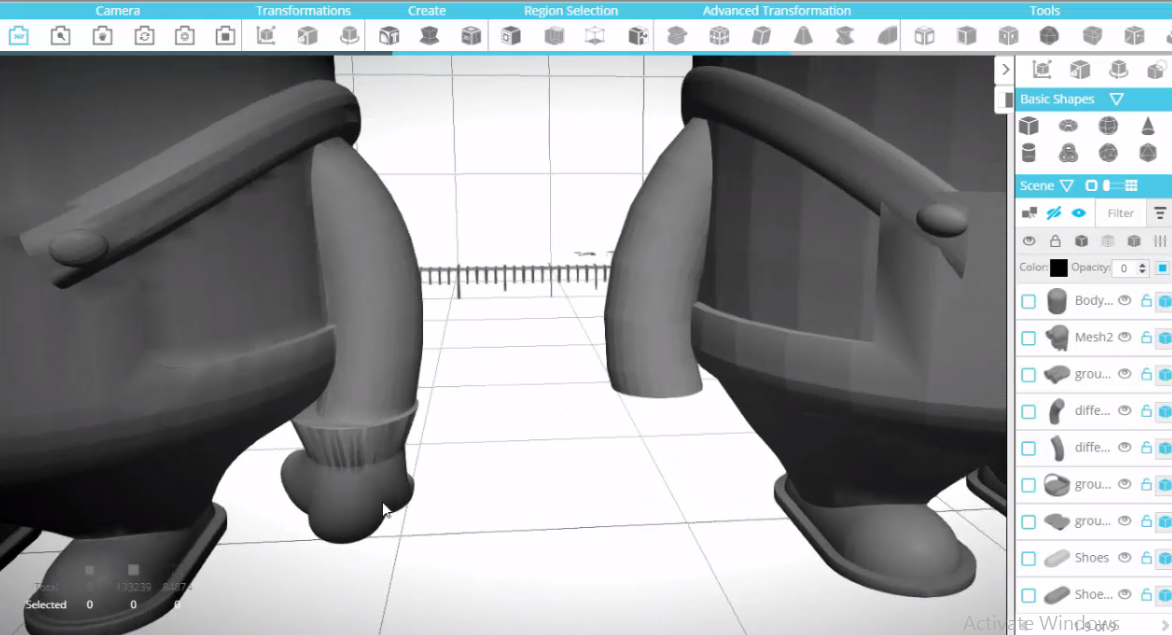The height and width of the screenshot is (635, 1172).
Task: Activate the camera pan hand tool
Action: coord(102,36)
